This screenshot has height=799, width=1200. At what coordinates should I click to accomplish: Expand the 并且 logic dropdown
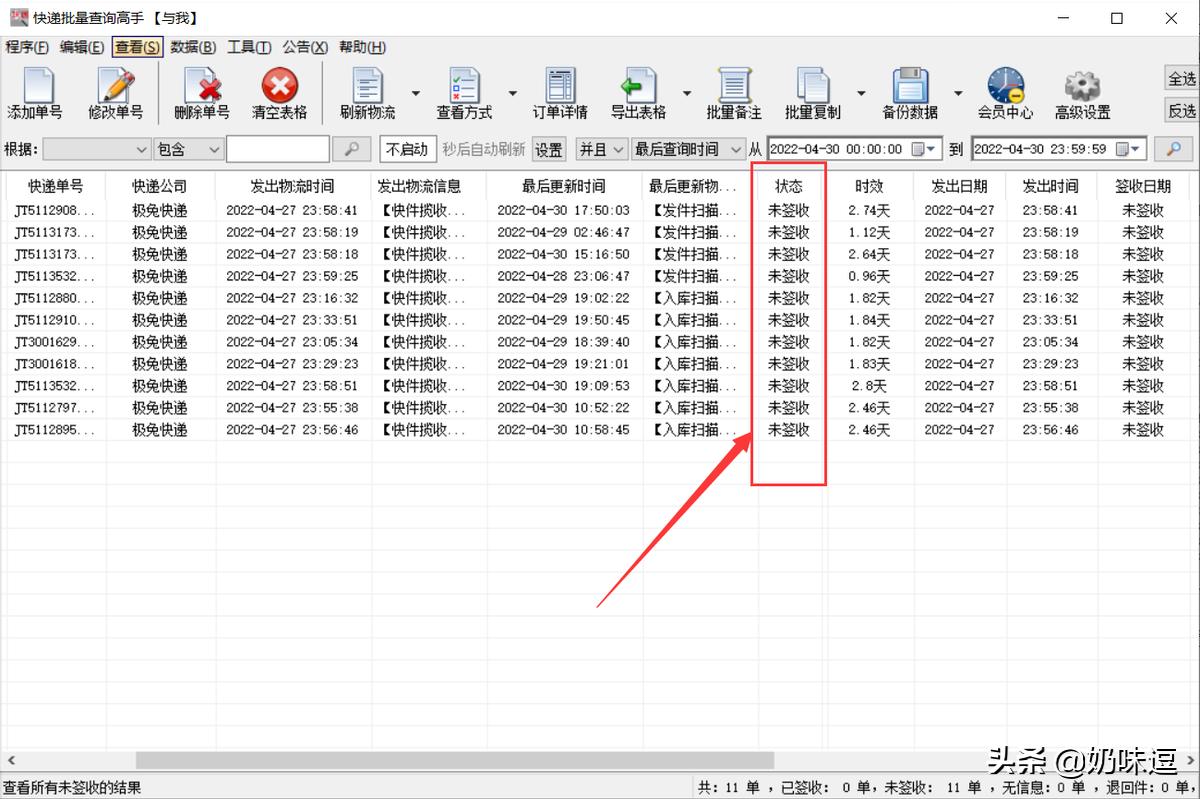tap(602, 149)
